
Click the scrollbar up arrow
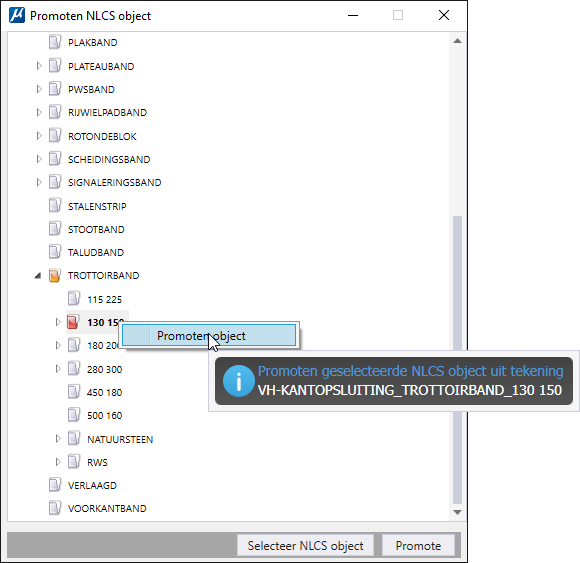[x=457, y=41]
